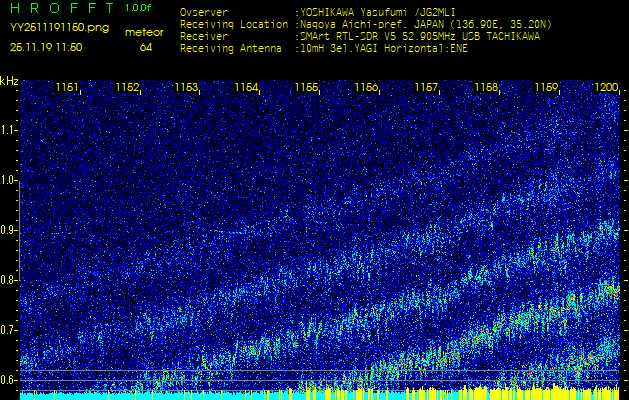The height and width of the screenshot is (400, 629).
Task: Select the 10mH 3el.YAGI Horizontal:ENE text
Action: point(383,49)
